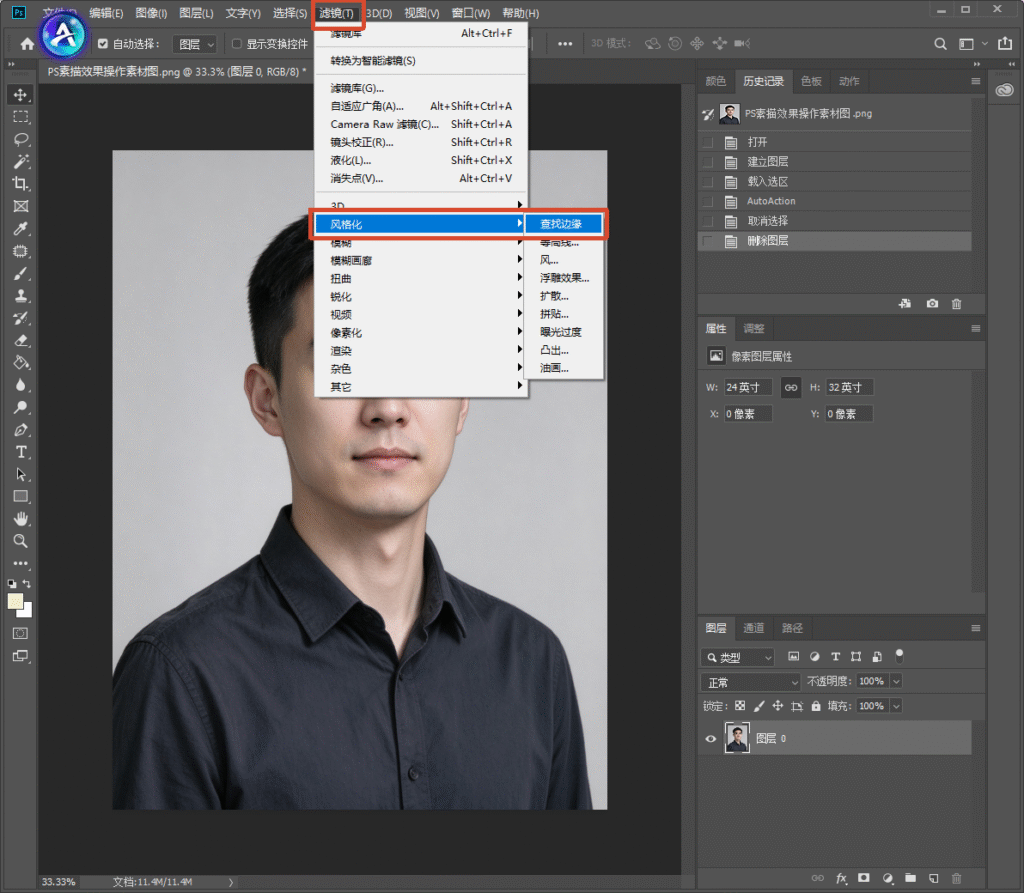Switch to the 通道 tab
This screenshot has width=1024, height=893.
754,628
